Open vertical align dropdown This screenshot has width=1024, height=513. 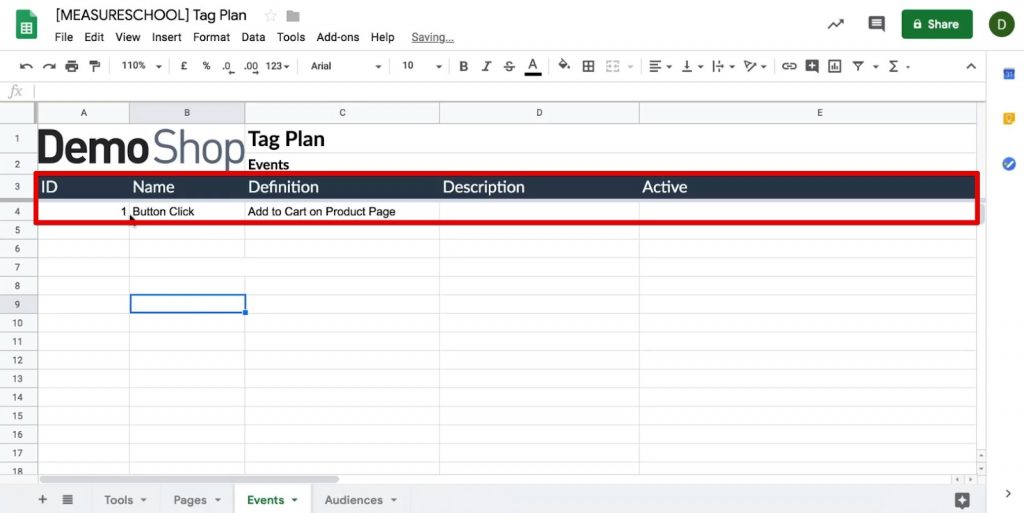[692, 66]
